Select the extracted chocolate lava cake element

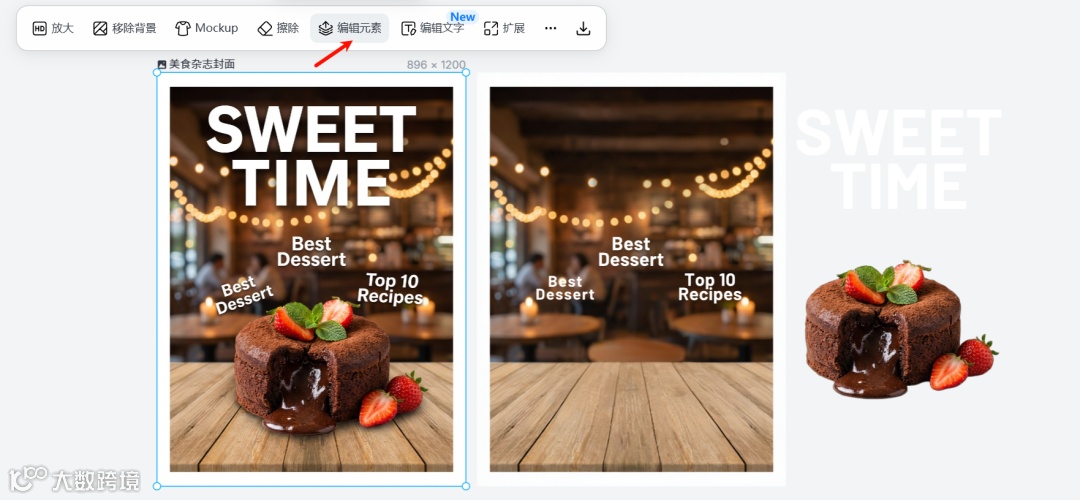(900, 330)
